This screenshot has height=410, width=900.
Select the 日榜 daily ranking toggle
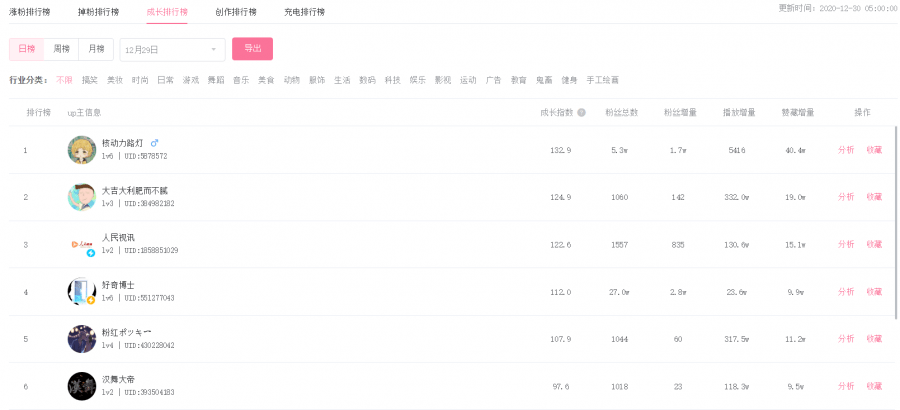coord(26,49)
